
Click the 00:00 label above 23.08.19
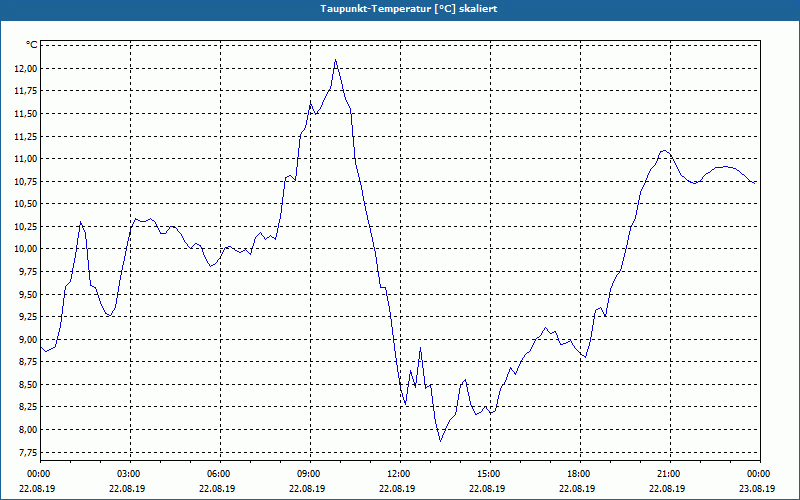760,474
